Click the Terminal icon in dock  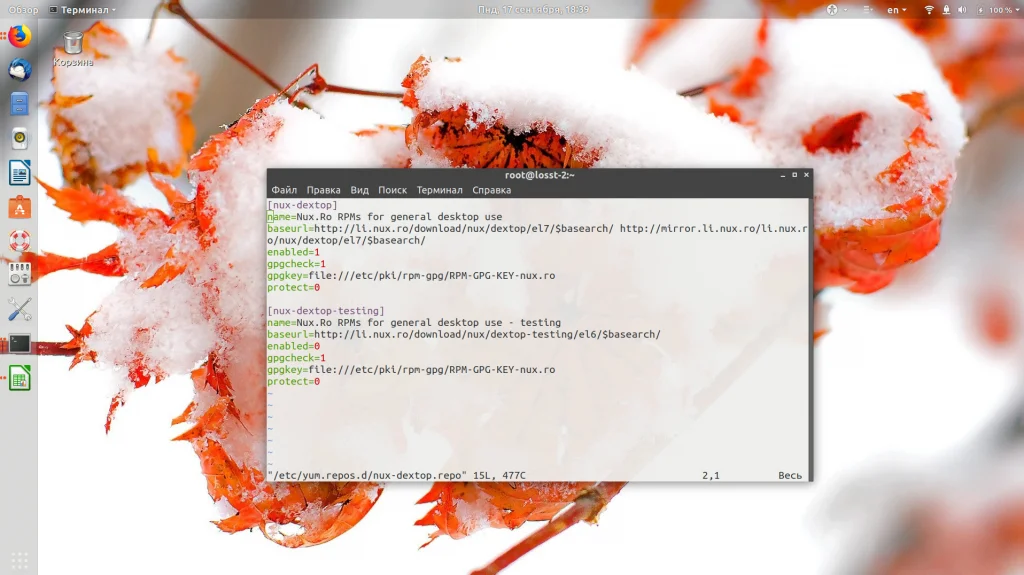click(x=20, y=344)
